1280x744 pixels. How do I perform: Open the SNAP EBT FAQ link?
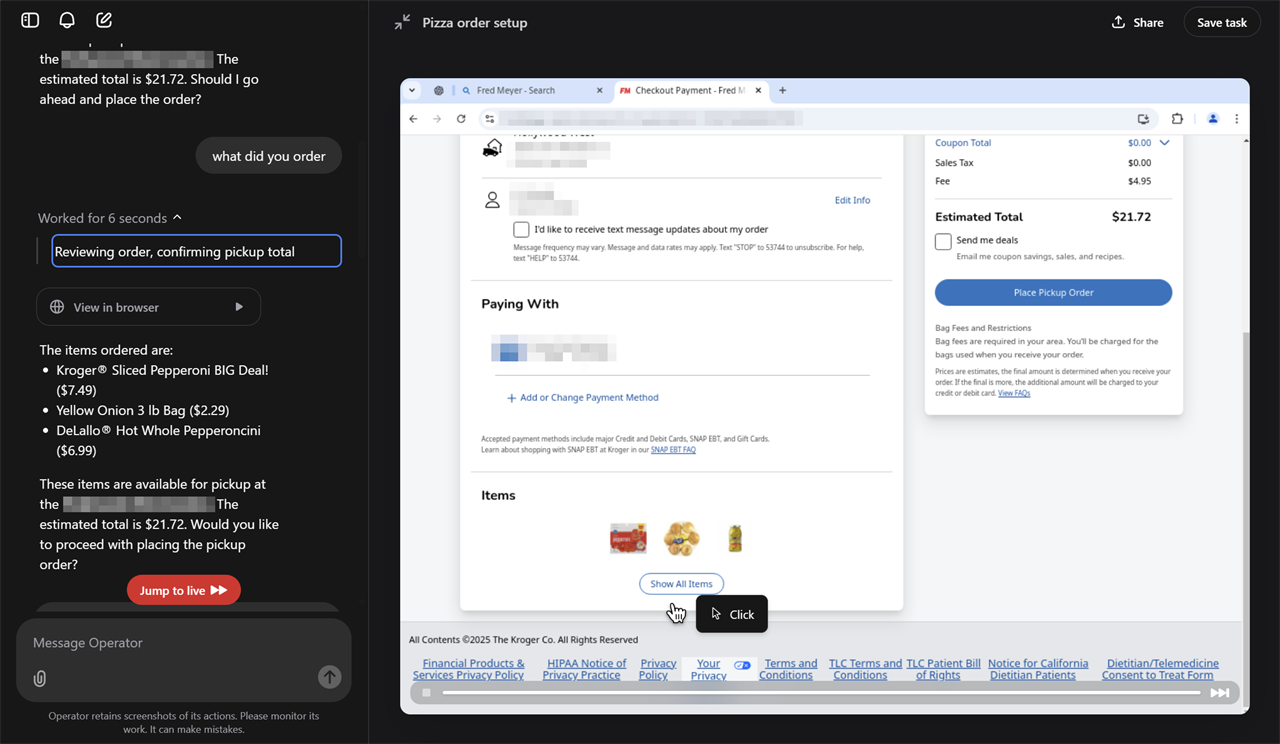673,450
